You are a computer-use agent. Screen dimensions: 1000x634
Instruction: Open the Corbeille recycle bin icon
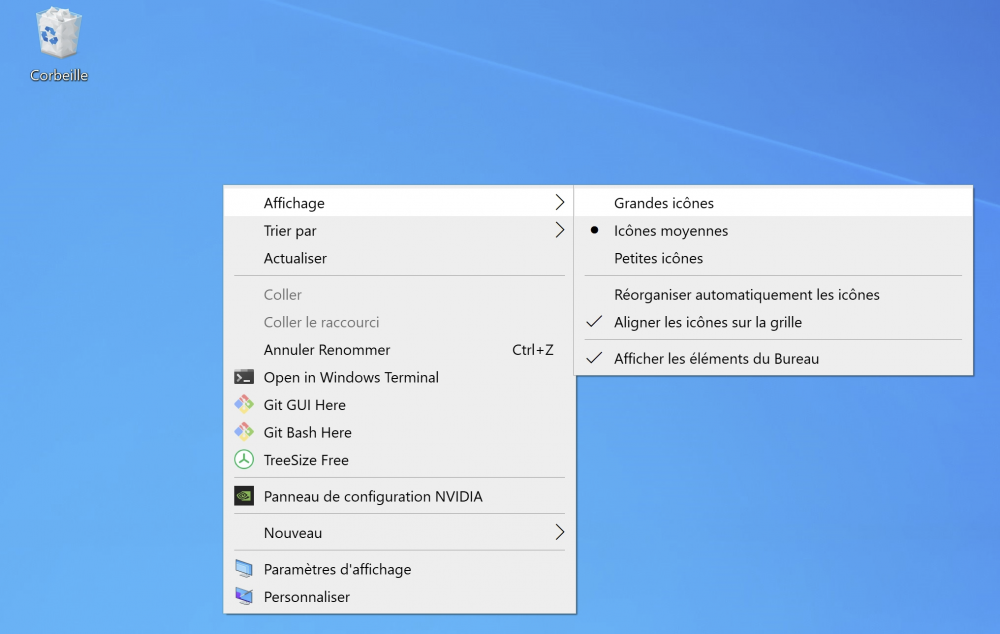coord(59,37)
